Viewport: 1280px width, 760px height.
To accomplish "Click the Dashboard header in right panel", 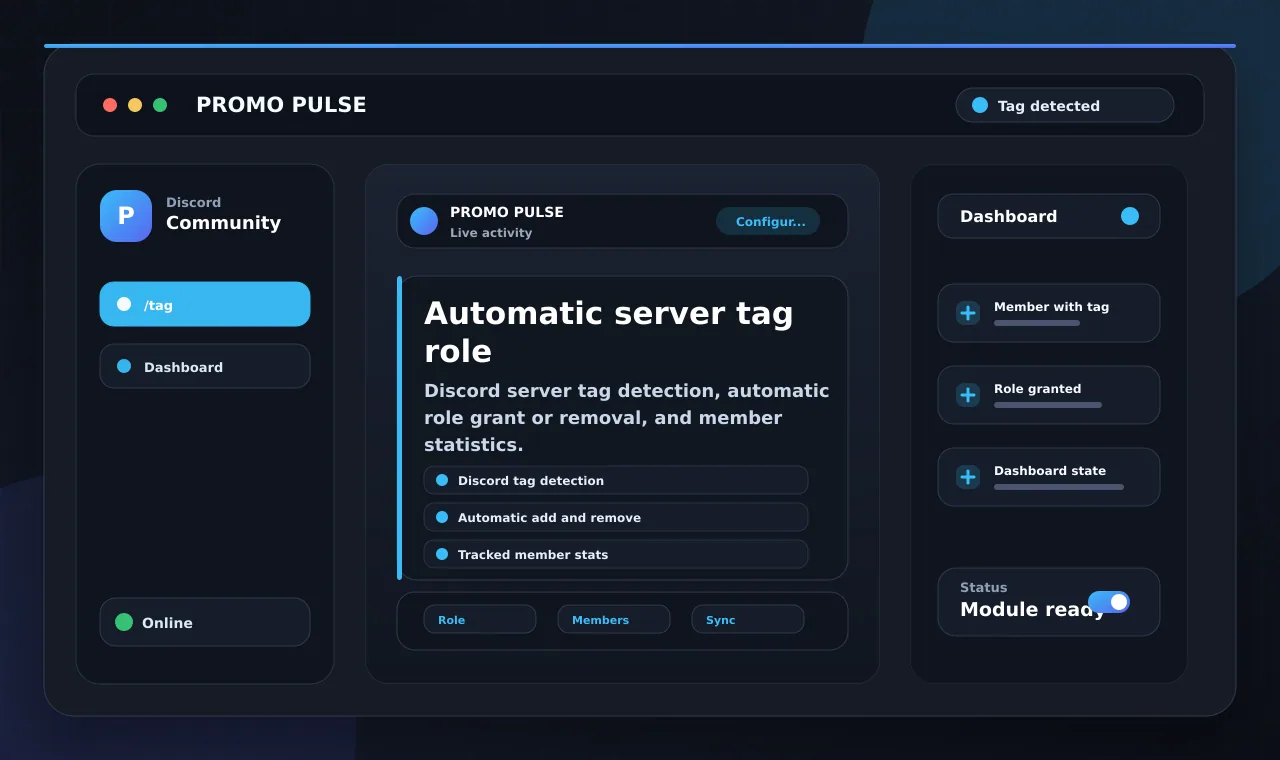I will pos(1049,216).
